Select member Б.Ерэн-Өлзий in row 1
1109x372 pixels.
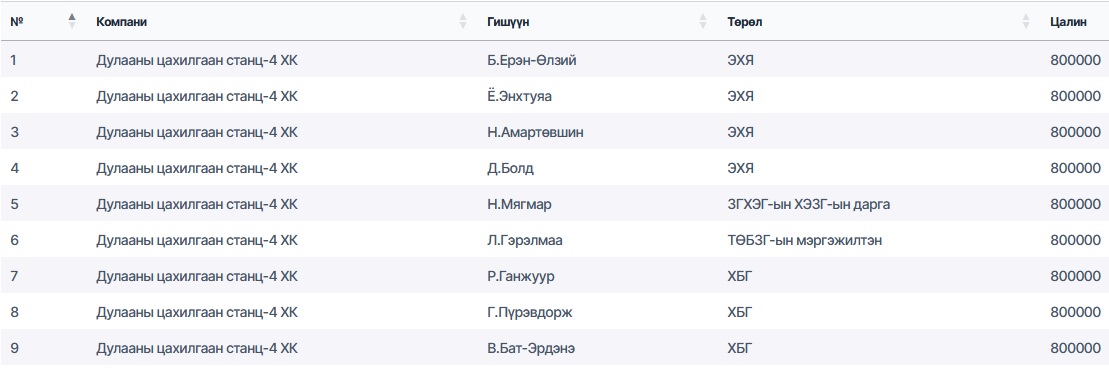[531, 60]
